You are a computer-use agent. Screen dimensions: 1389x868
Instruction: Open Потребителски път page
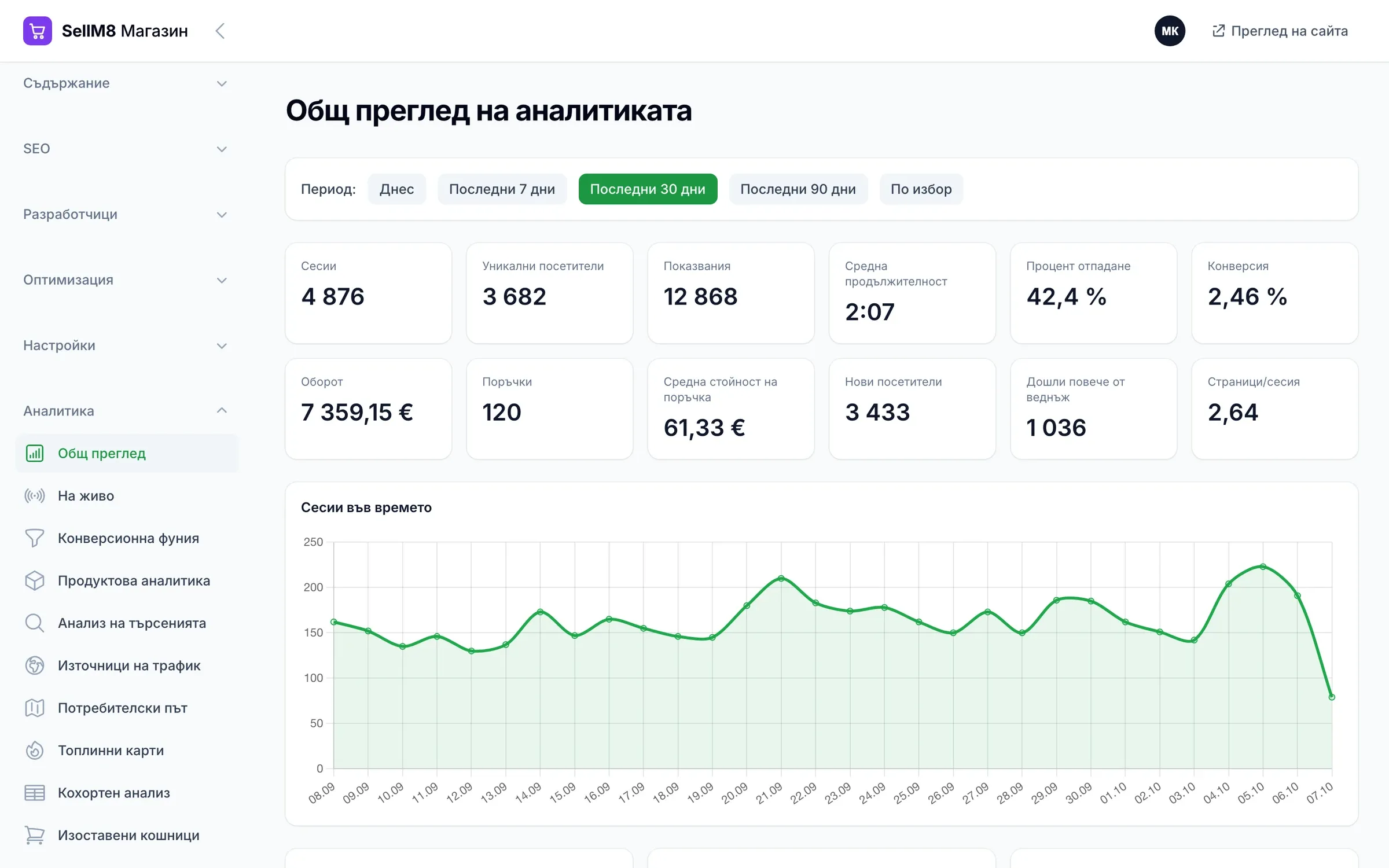127,708
